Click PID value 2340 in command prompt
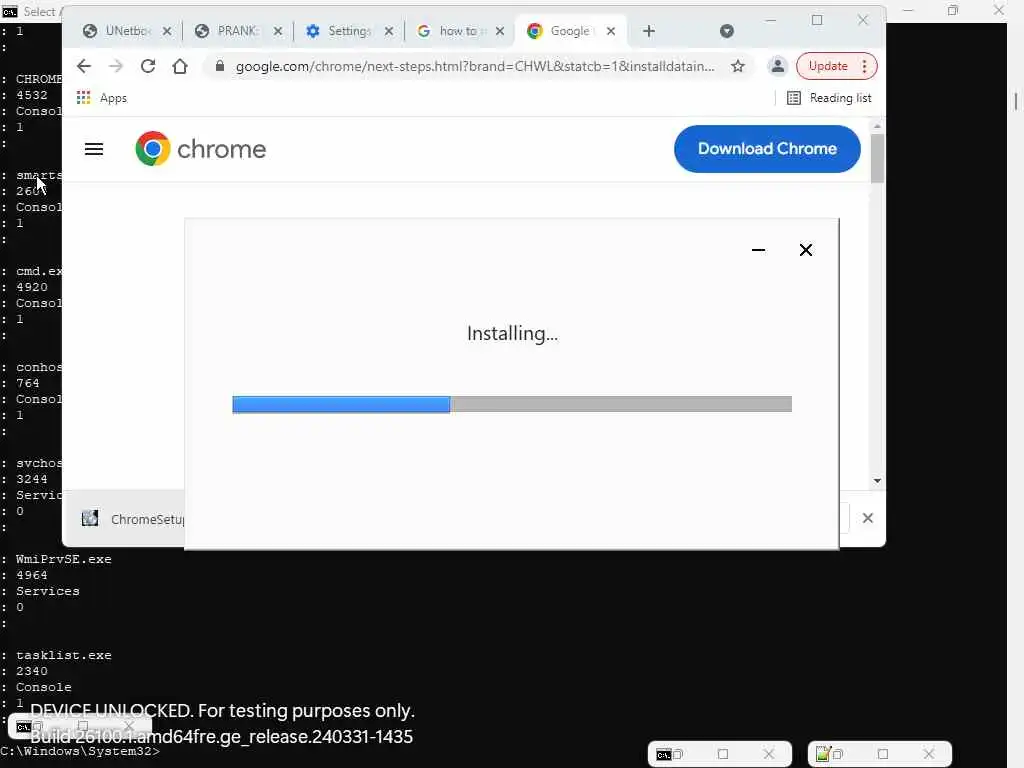 pos(32,671)
